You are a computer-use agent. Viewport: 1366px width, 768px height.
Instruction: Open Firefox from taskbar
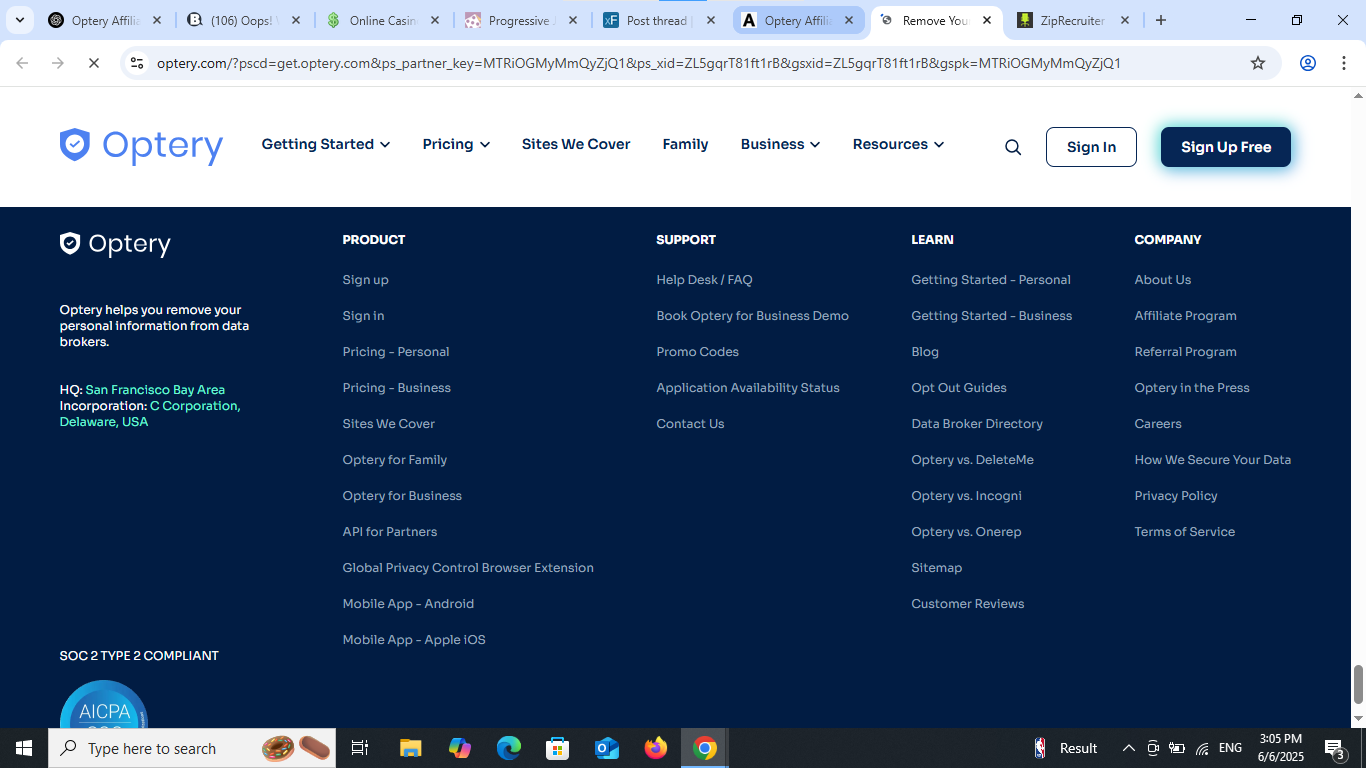click(656, 748)
